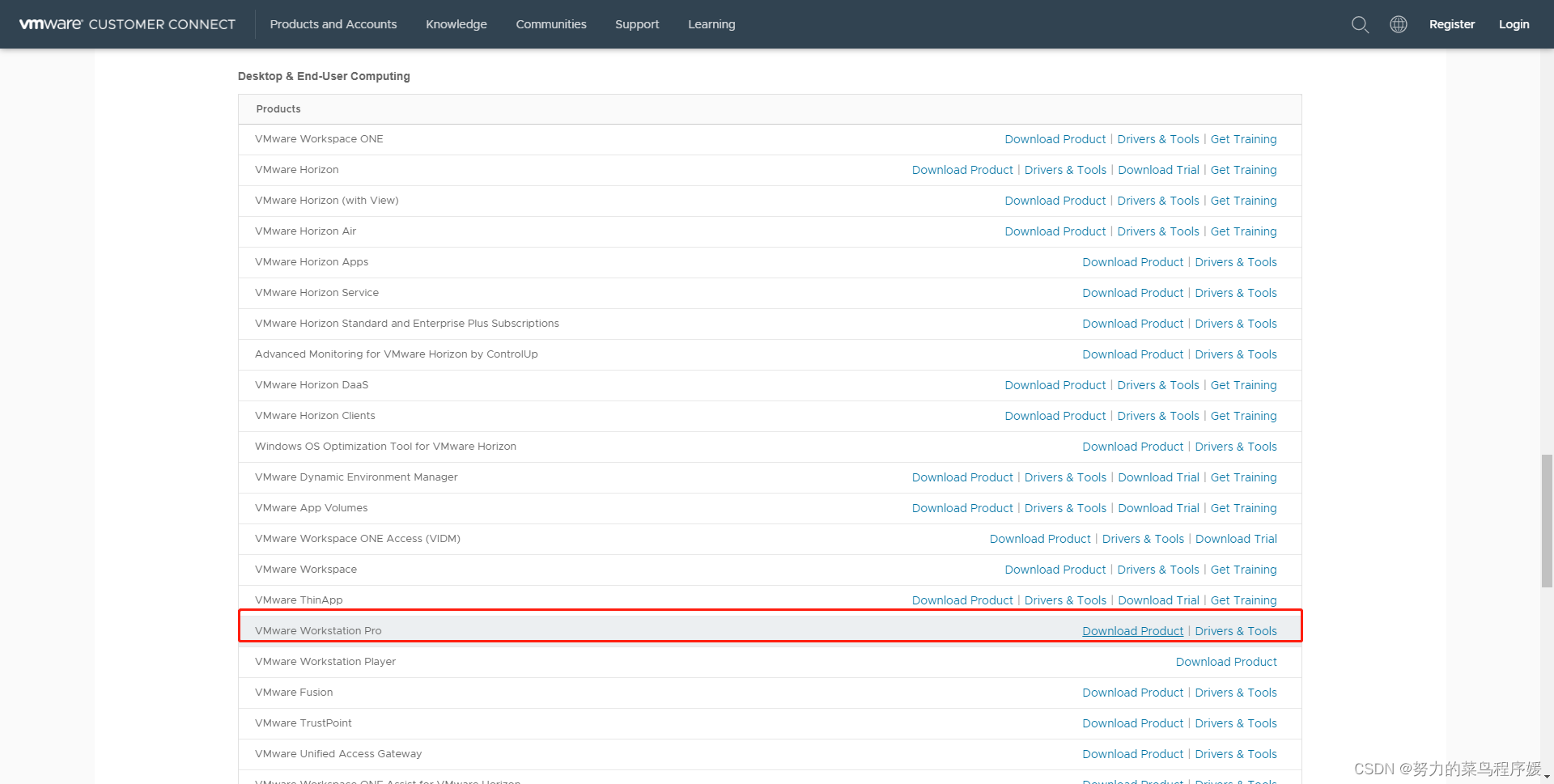Open the search magnifier icon

pyautogui.click(x=1360, y=24)
